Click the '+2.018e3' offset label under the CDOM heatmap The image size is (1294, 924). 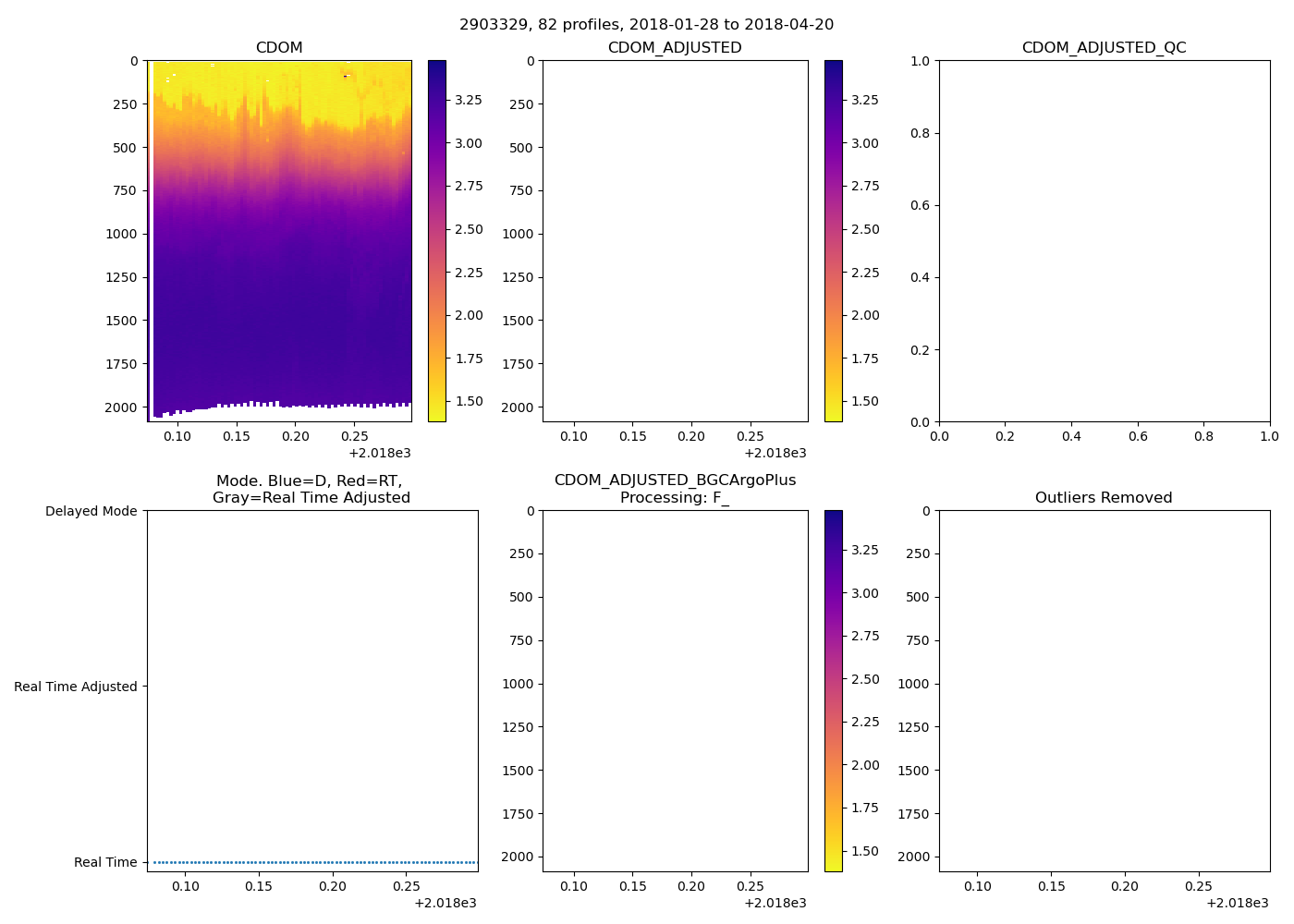pos(379,453)
